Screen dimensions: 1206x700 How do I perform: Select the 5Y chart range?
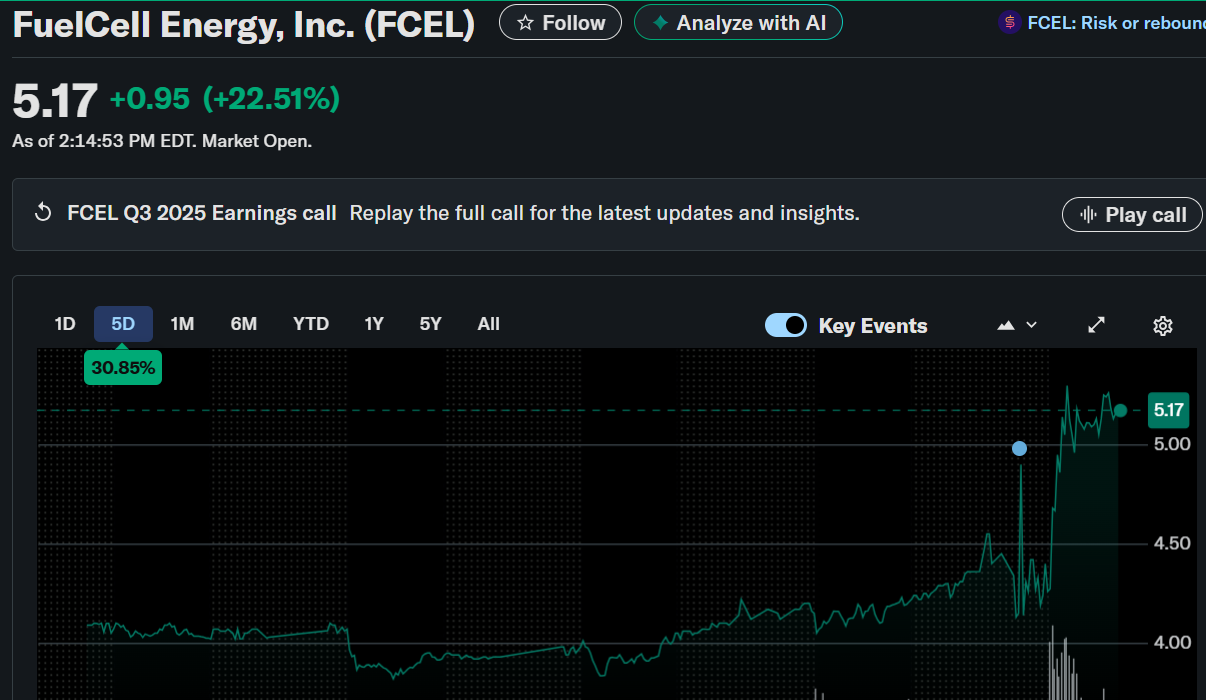coord(430,324)
